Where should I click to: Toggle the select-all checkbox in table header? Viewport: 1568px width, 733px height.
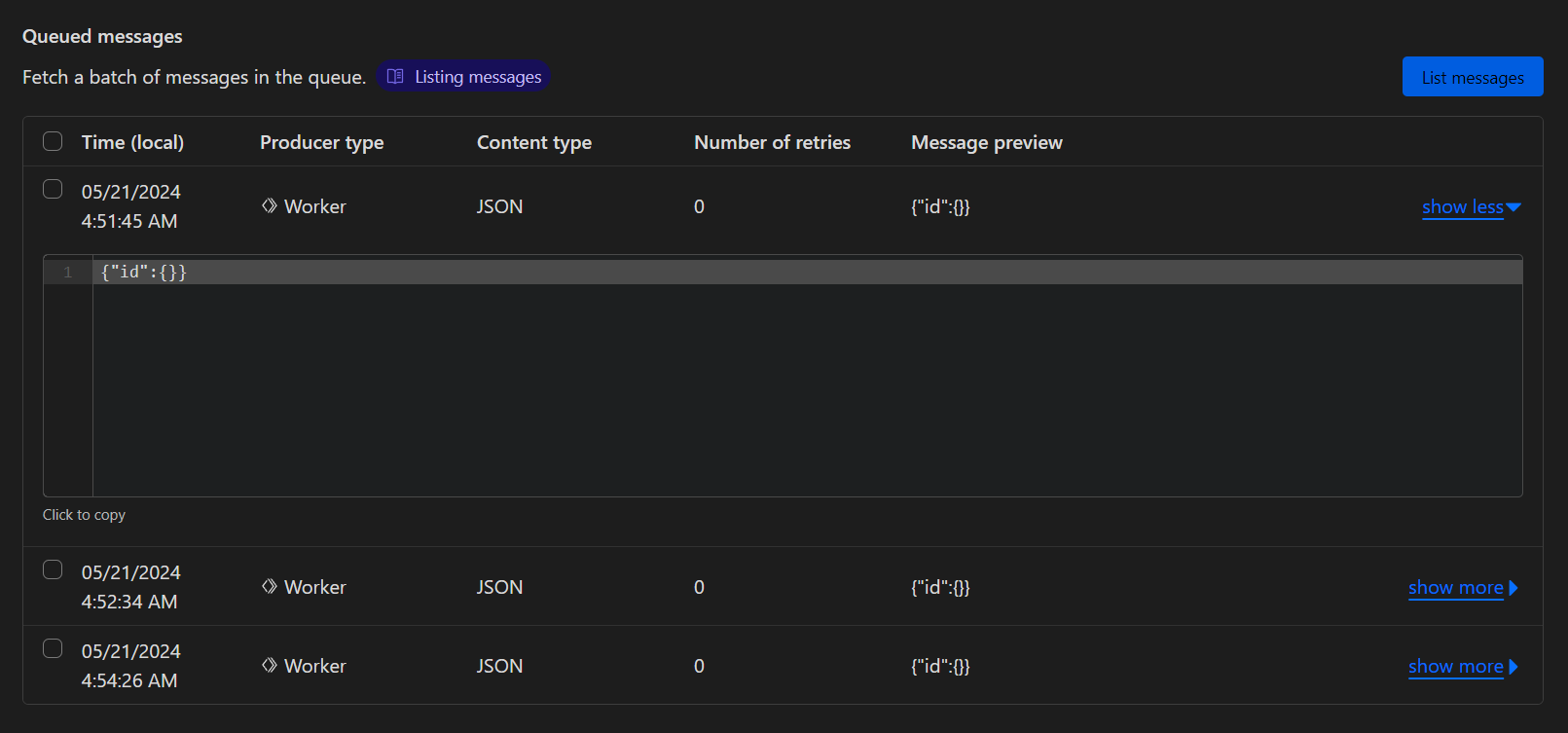click(x=53, y=142)
